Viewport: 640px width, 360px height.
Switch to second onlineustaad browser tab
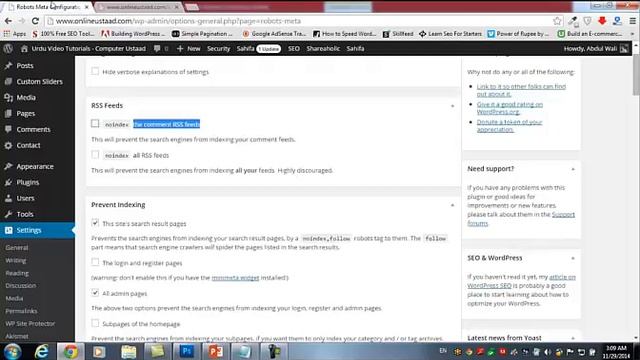pos(138,7)
